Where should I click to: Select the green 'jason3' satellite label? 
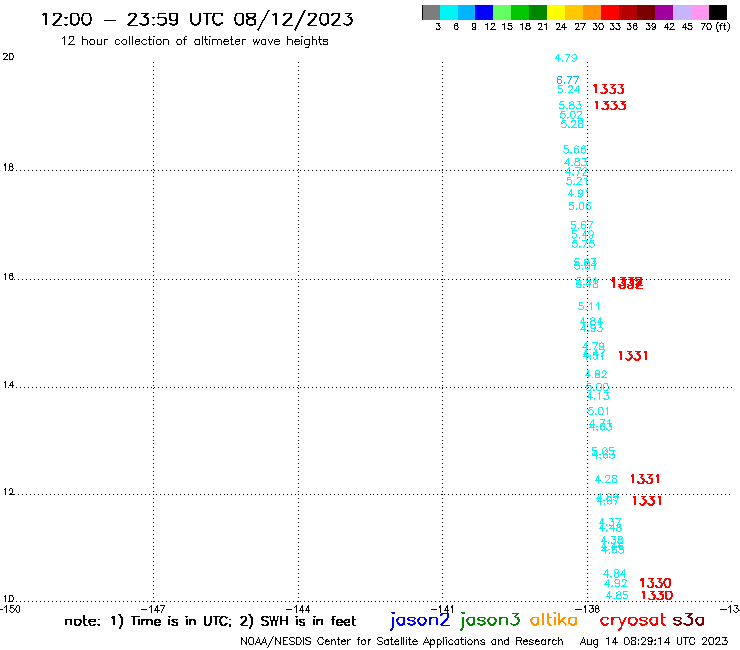click(x=490, y=620)
